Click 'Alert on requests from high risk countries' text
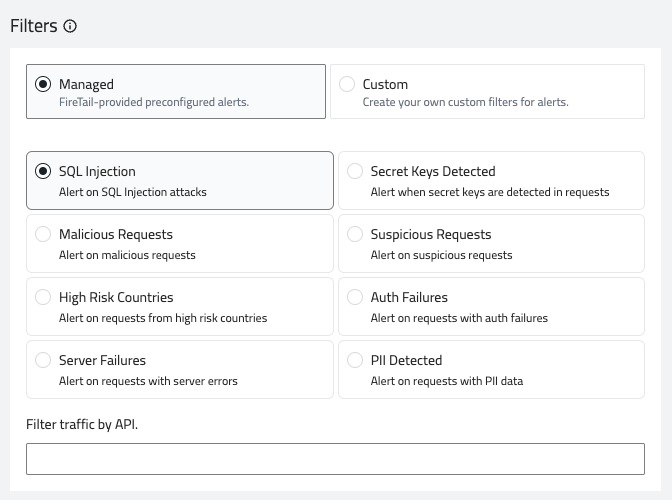Screen dimensions: 672x500 click(163, 318)
